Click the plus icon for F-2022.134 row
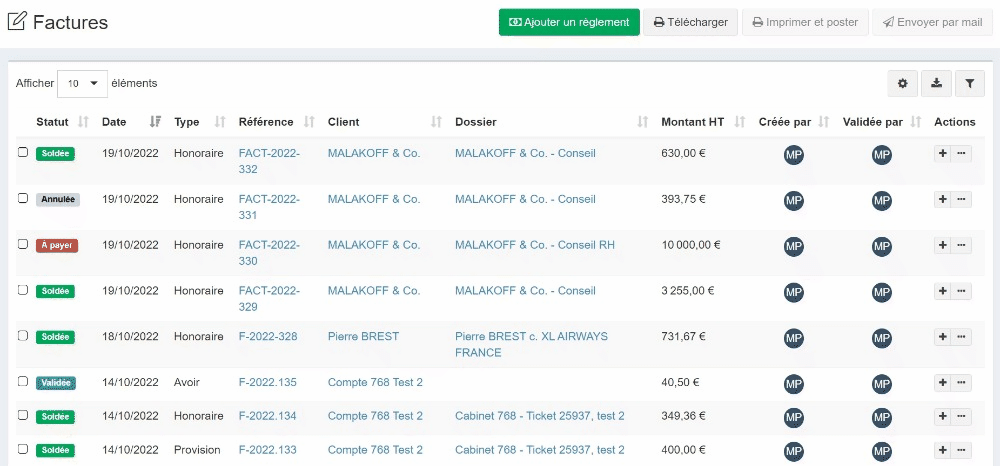This screenshot has height=466, width=1000. click(x=943, y=416)
